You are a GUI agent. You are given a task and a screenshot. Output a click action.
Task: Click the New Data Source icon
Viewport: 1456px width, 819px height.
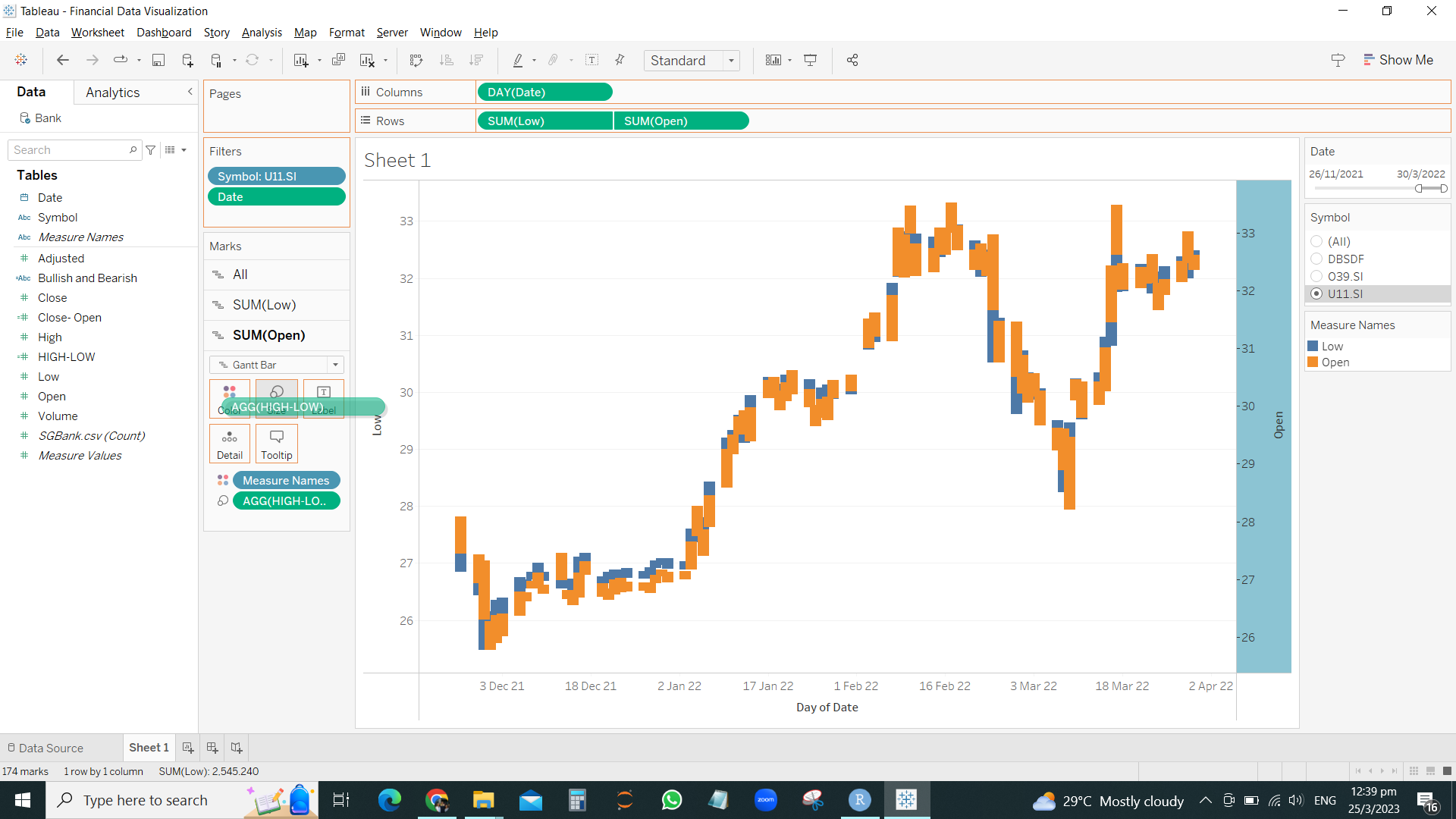click(x=187, y=61)
